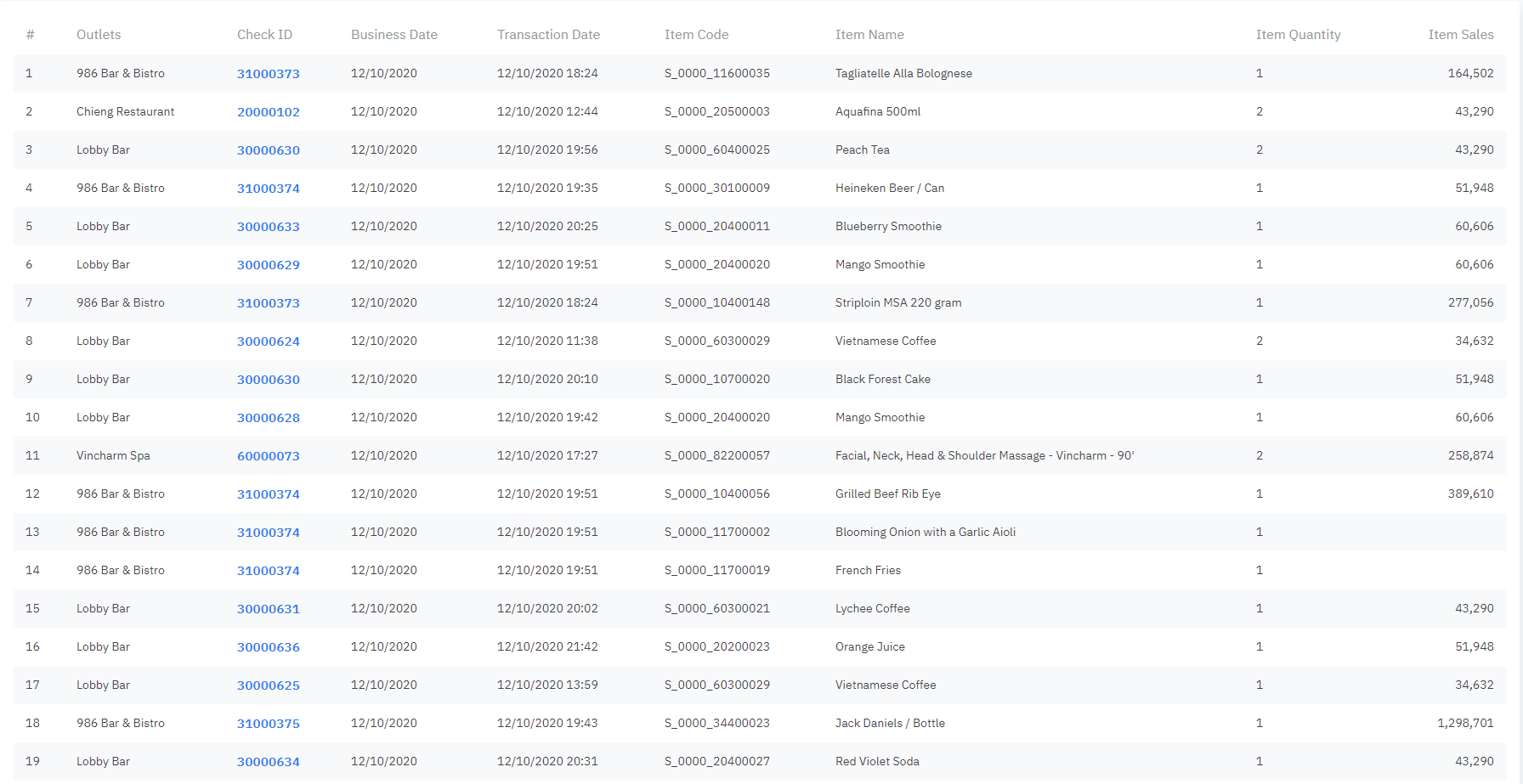Open check ID 30000624 link
The width and height of the screenshot is (1523, 784).
tap(268, 341)
